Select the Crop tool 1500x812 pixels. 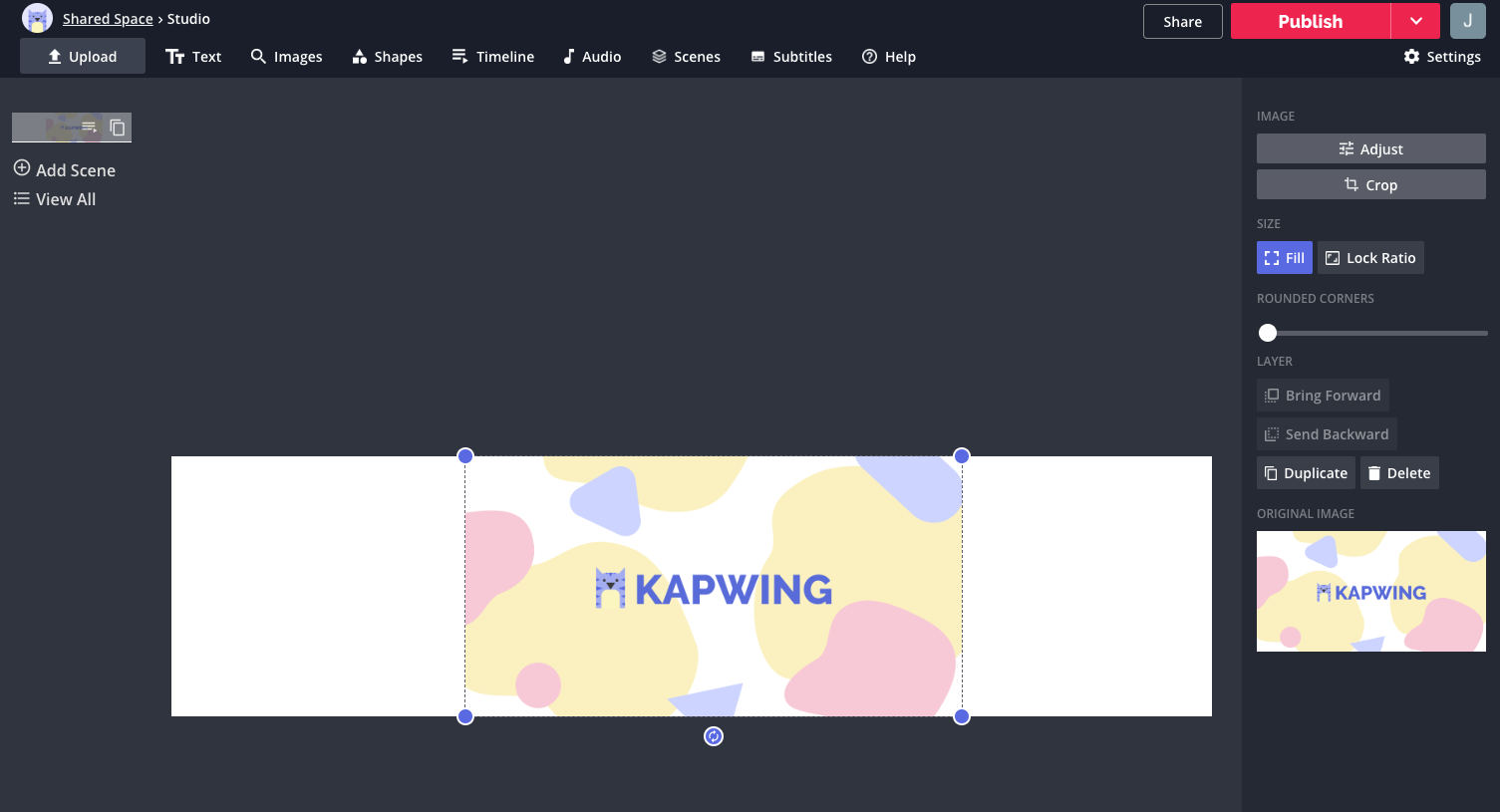click(x=1370, y=184)
